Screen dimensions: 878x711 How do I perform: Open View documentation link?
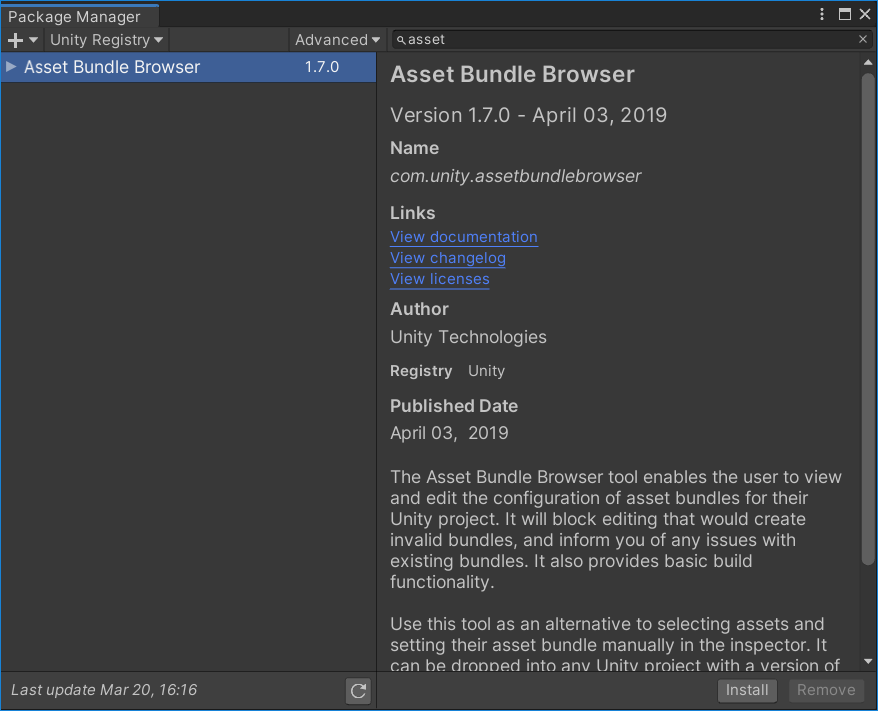pos(464,237)
